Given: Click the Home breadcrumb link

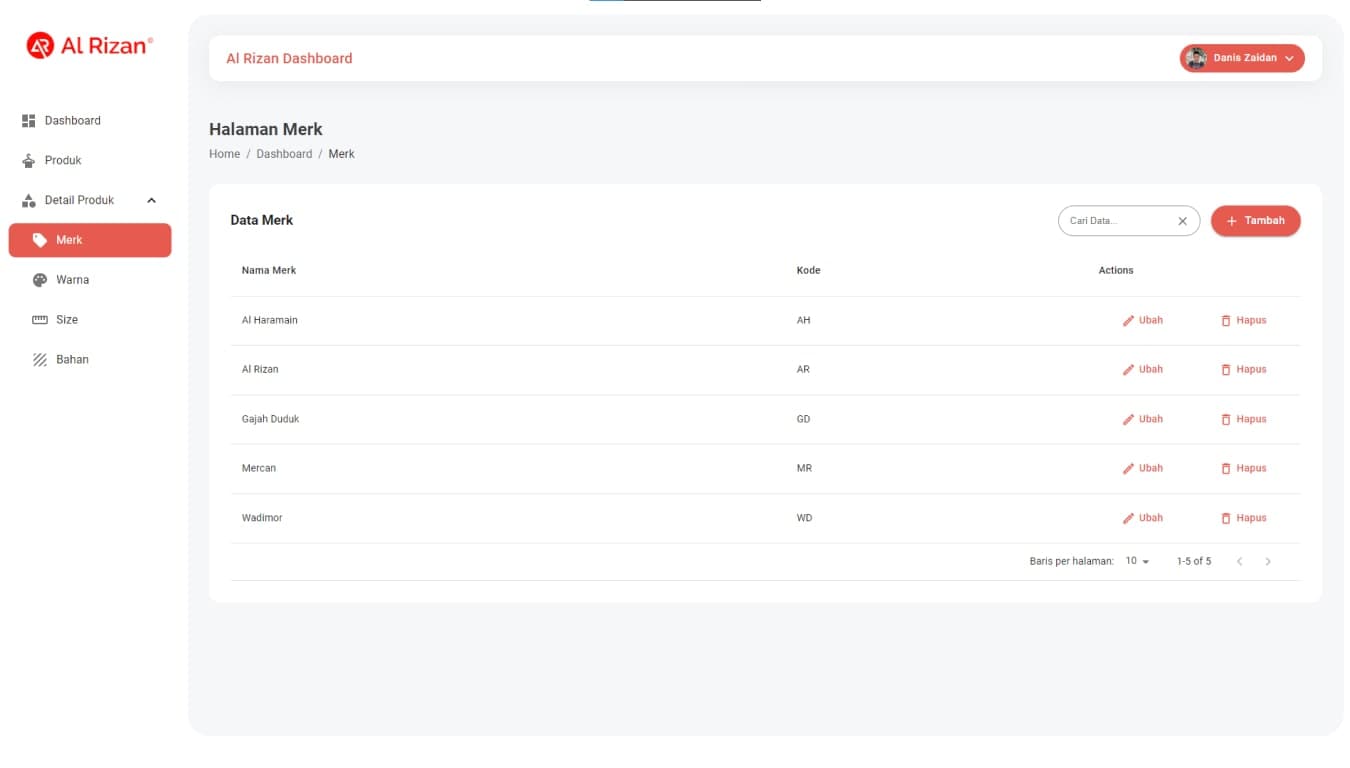Looking at the screenshot, I should pos(224,154).
